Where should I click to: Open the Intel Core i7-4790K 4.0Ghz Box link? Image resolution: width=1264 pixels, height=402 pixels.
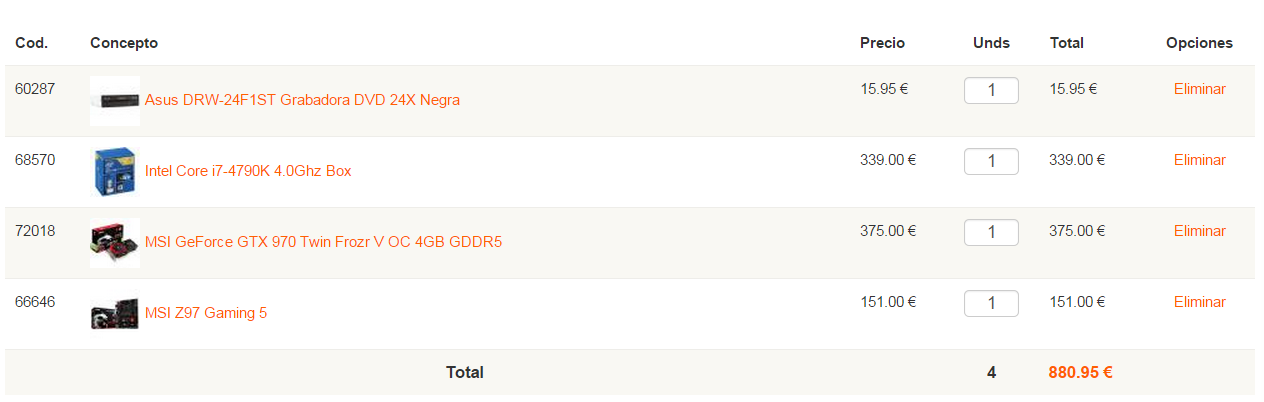point(248,171)
